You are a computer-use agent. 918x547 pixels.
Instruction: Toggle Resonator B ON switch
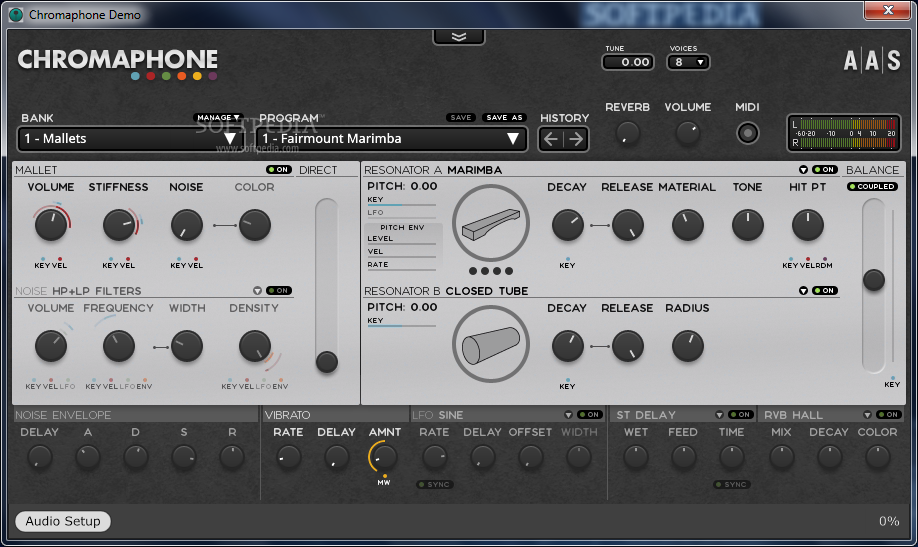coord(824,290)
